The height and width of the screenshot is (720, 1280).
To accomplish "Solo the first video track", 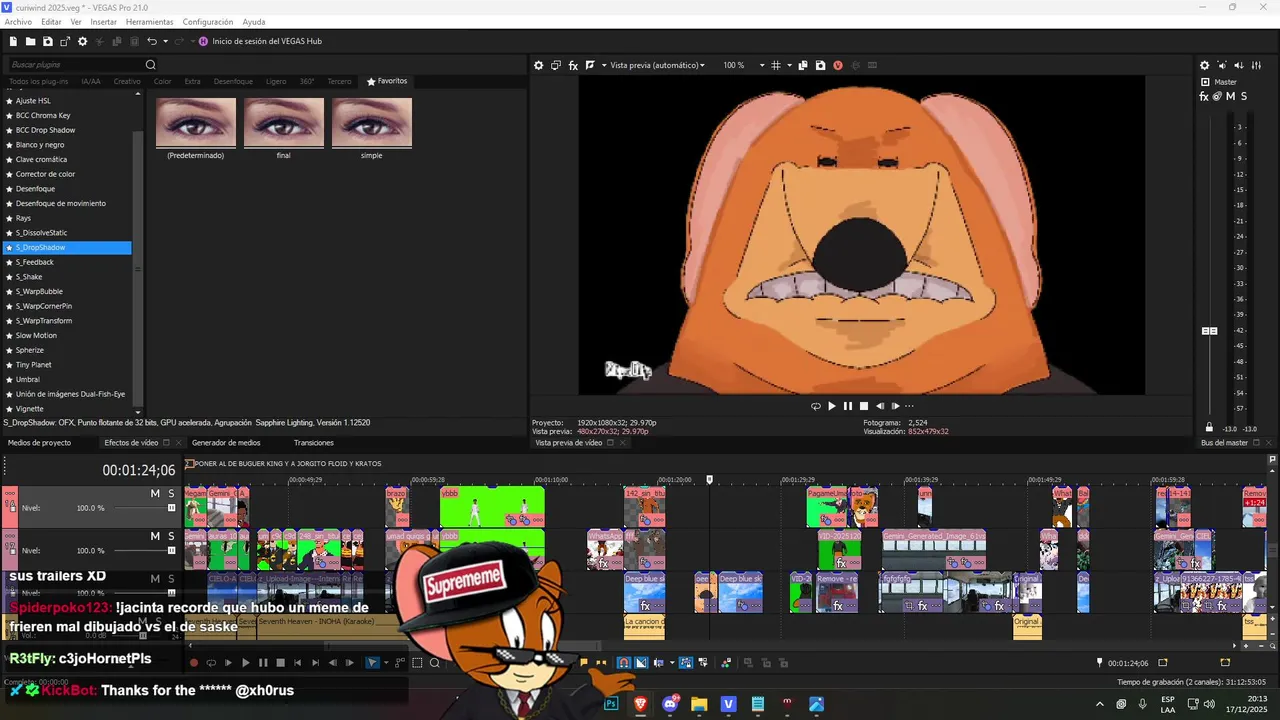I will [171, 494].
